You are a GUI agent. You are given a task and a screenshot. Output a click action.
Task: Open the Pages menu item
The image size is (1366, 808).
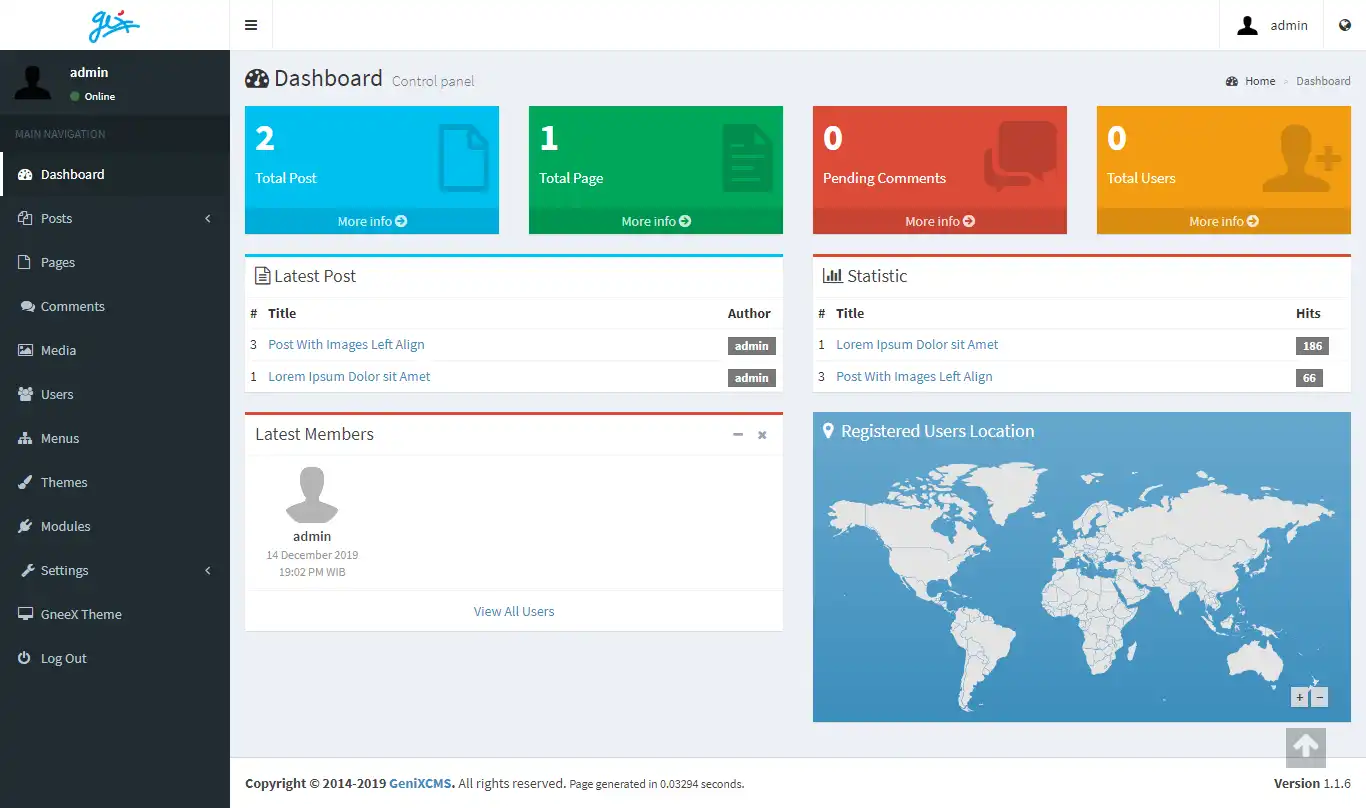click(x=115, y=262)
